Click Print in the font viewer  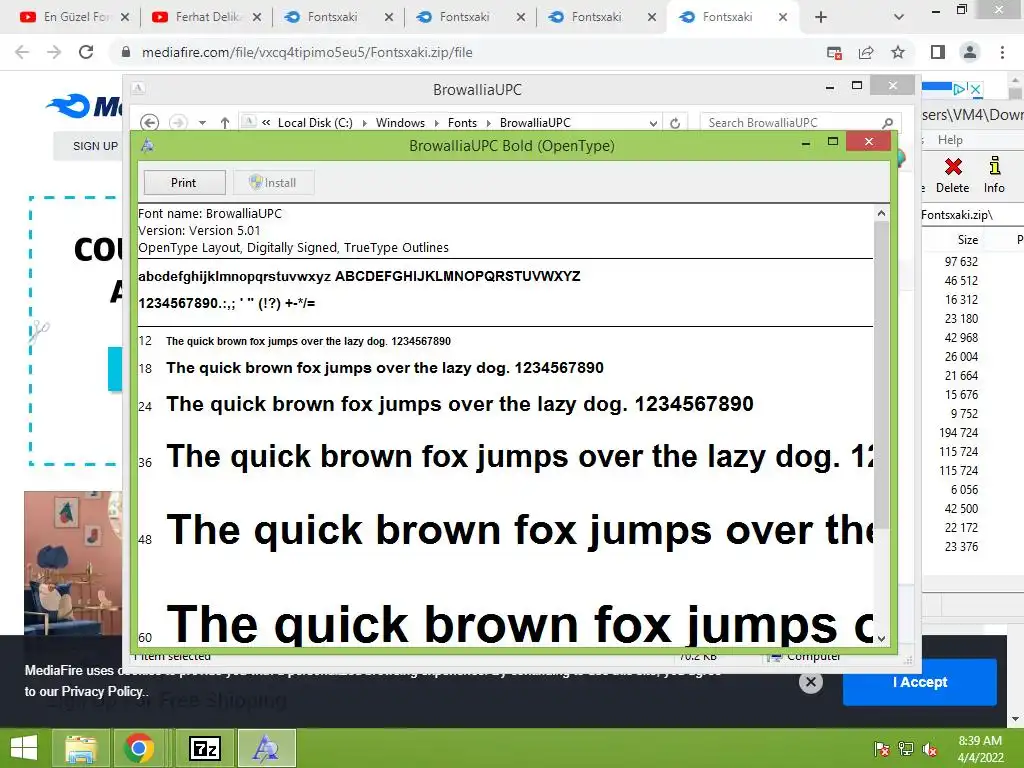(x=184, y=183)
